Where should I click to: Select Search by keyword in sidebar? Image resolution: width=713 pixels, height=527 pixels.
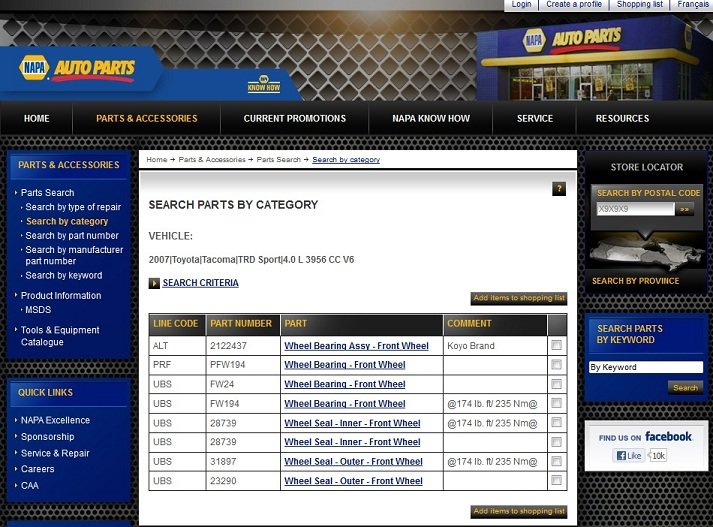tap(64, 276)
